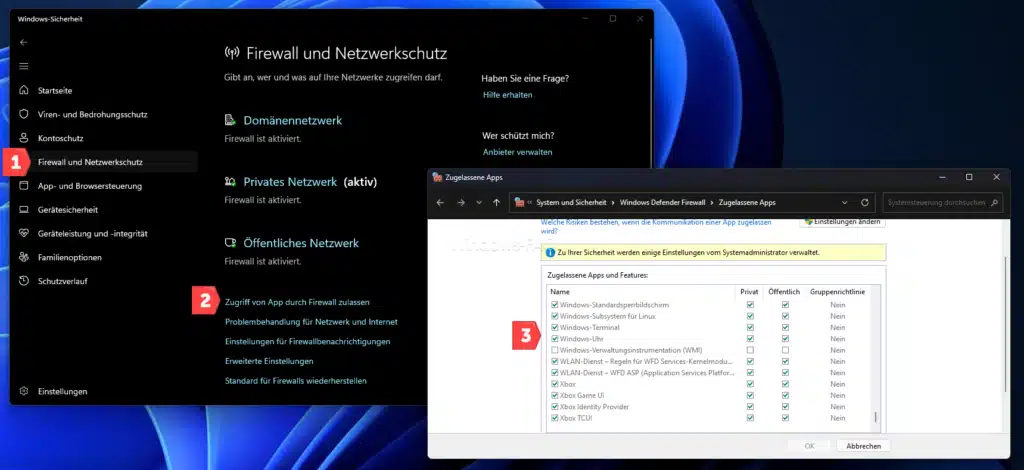Click the Öffentliches Netzwerk icon
This screenshot has width=1024, height=470.
point(230,243)
